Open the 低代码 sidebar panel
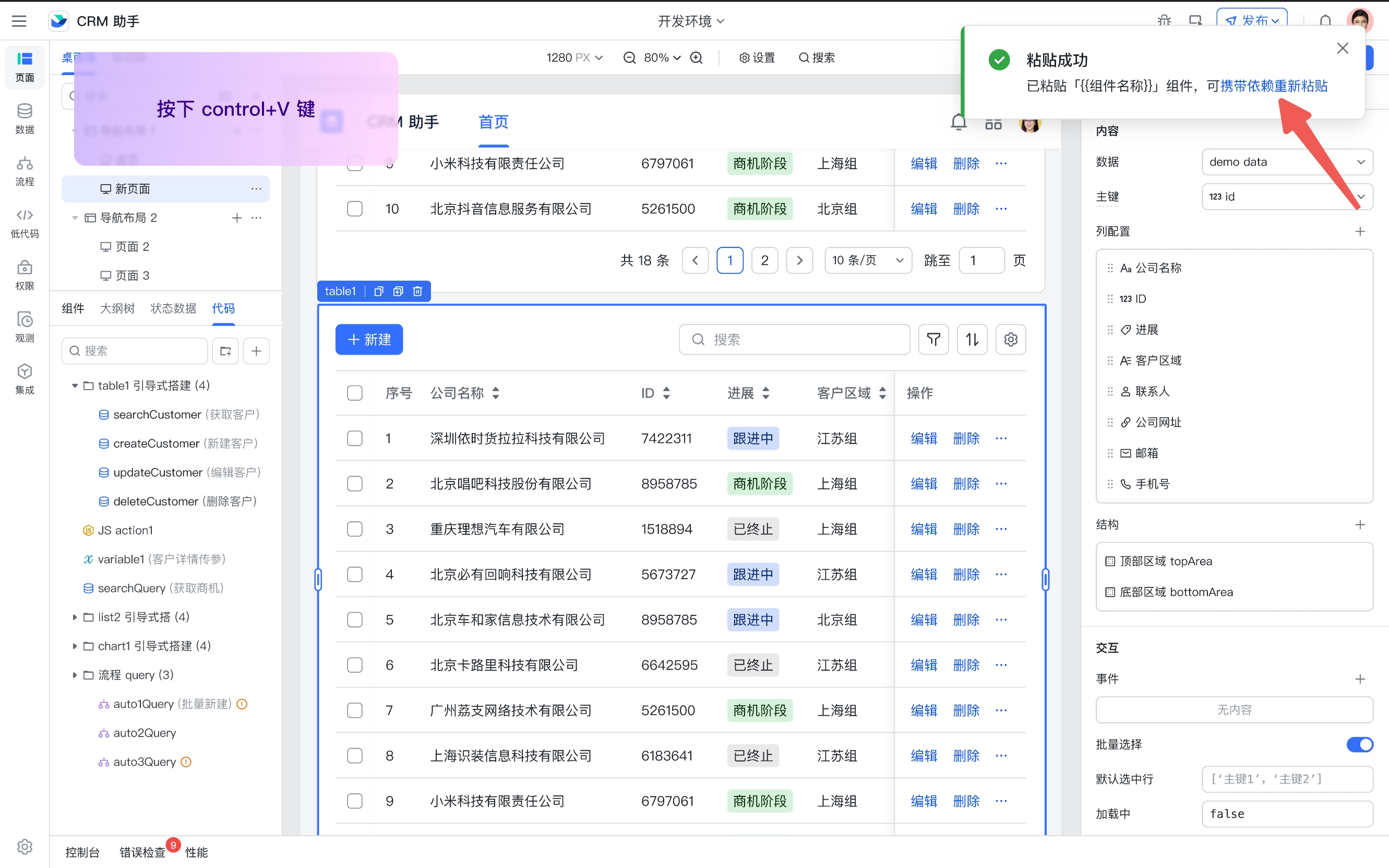 (24, 222)
